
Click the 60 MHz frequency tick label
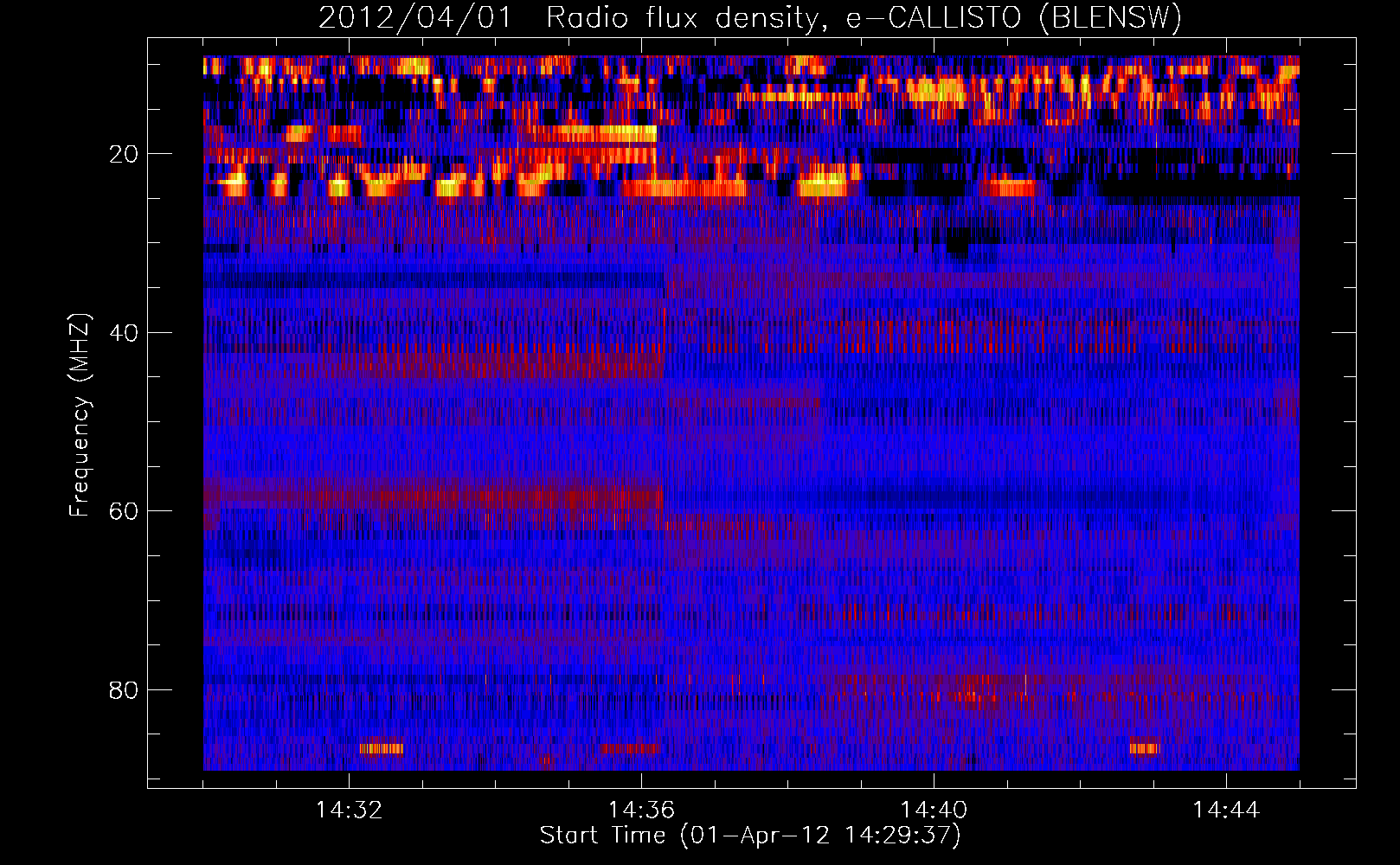click(x=125, y=511)
